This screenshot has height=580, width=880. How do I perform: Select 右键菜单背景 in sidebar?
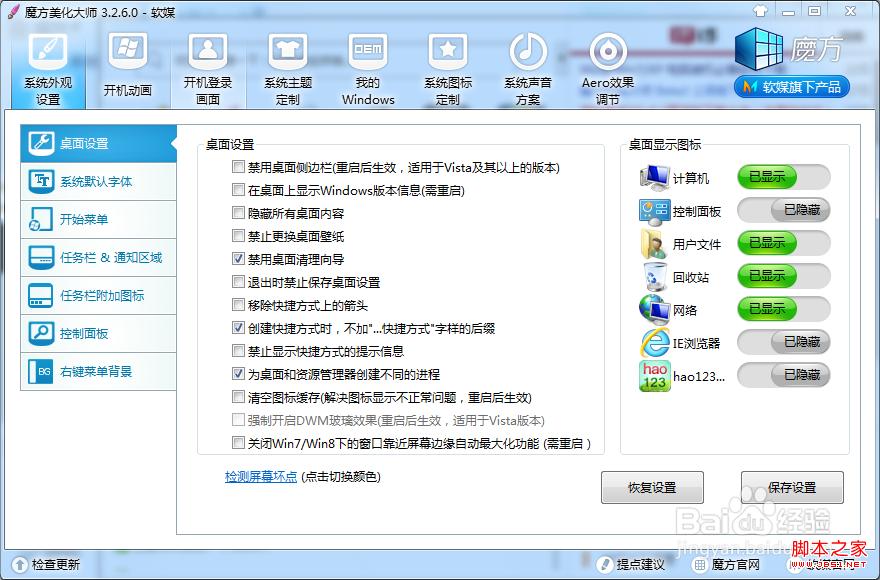98,371
